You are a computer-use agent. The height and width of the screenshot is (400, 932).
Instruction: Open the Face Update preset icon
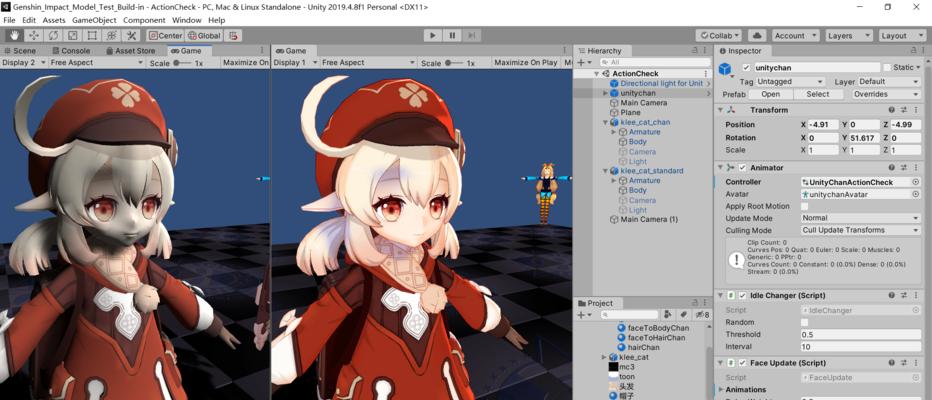coord(903,363)
